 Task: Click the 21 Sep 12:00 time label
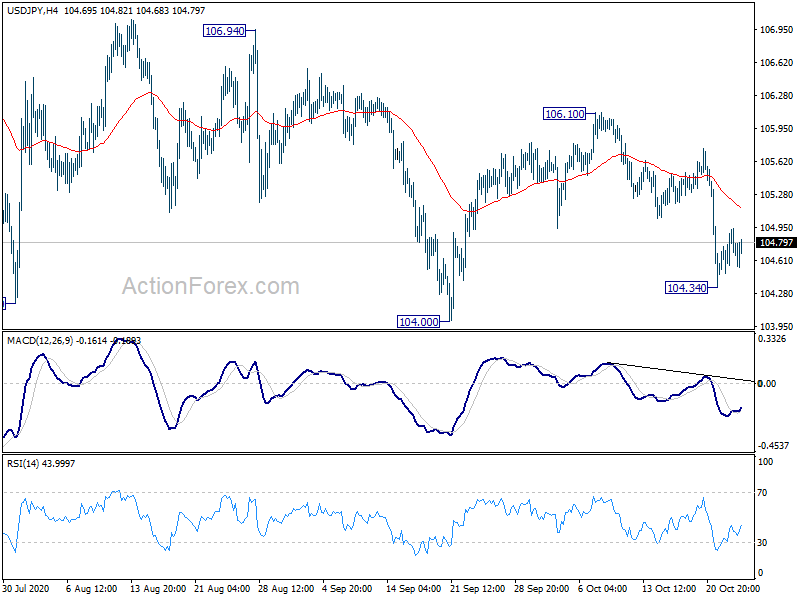(x=478, y=589)
